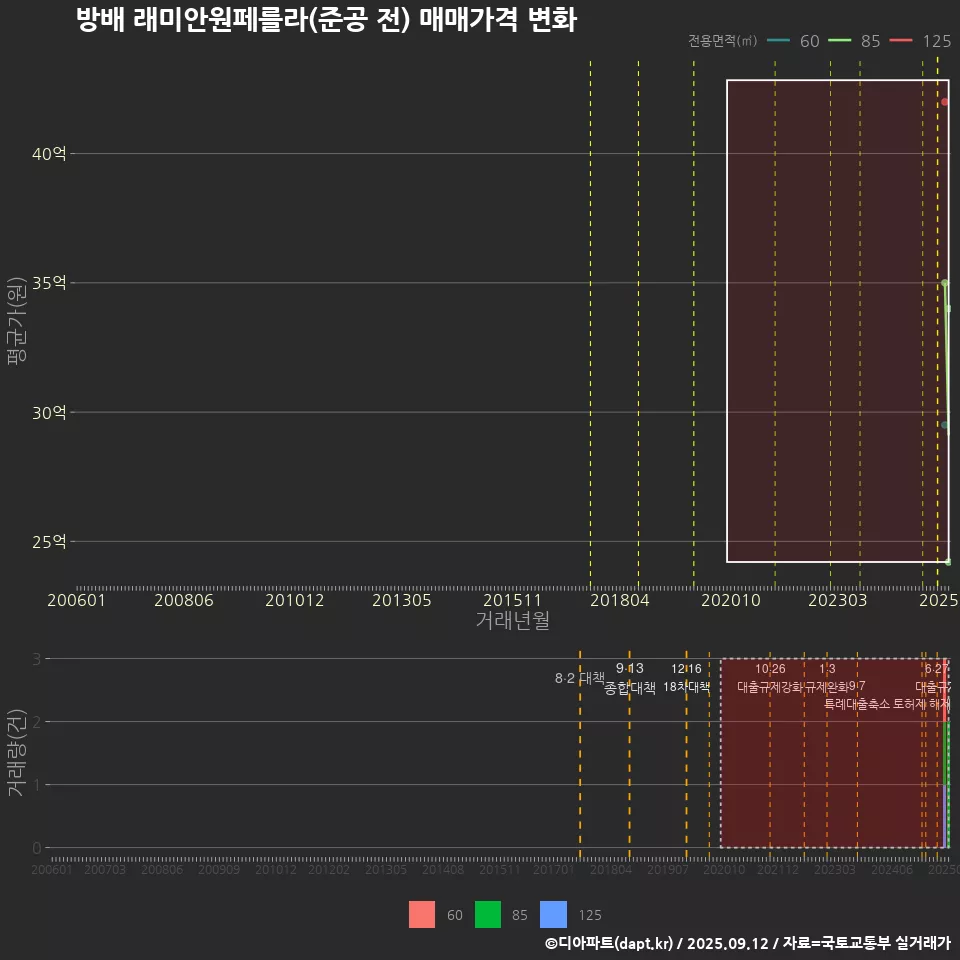Click '200703' on the volume chart x-axis
The height and width of the screenshot is (960, 960).
105,869
